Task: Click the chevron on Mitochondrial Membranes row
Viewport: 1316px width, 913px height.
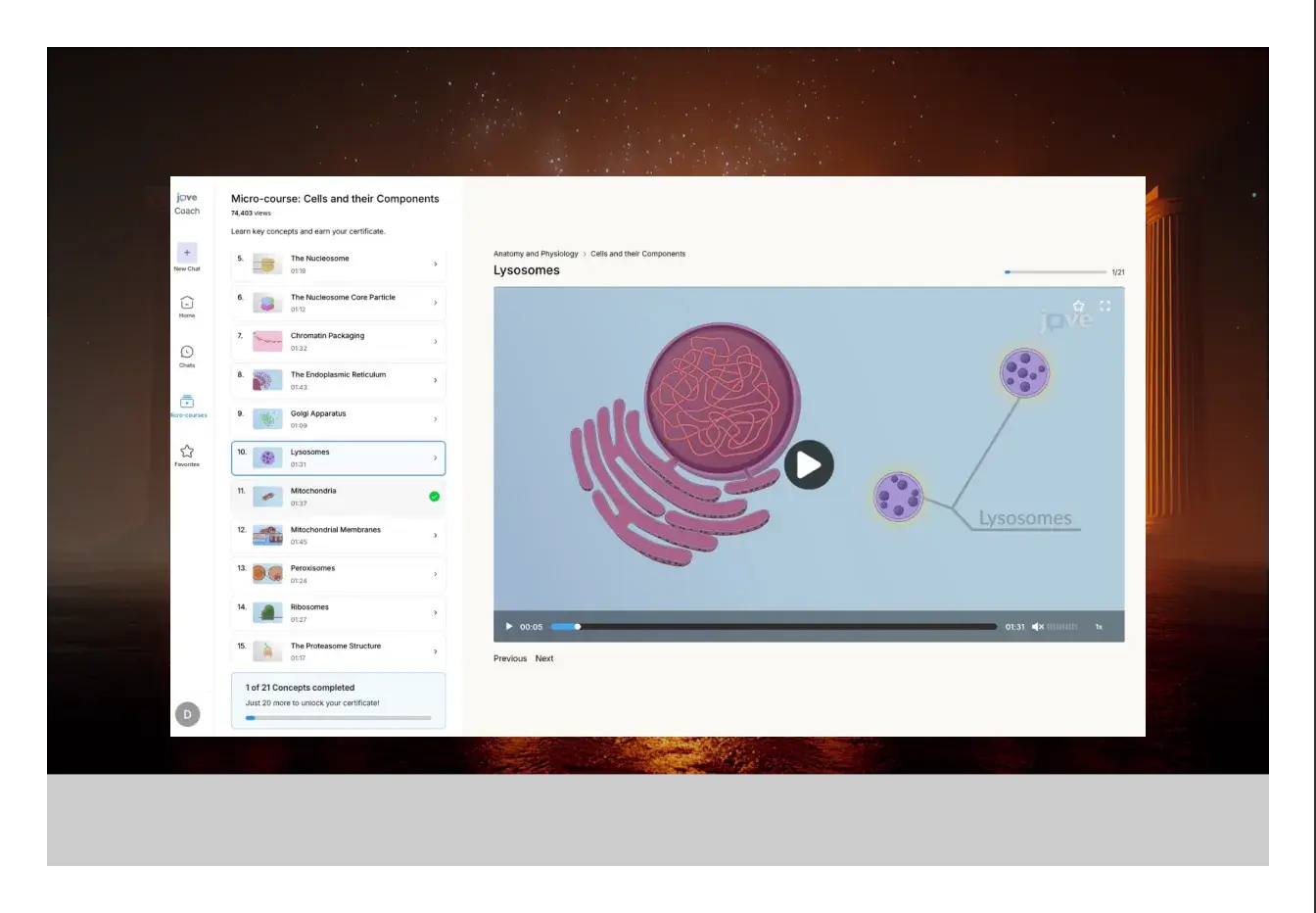Action: click(435, 535)
